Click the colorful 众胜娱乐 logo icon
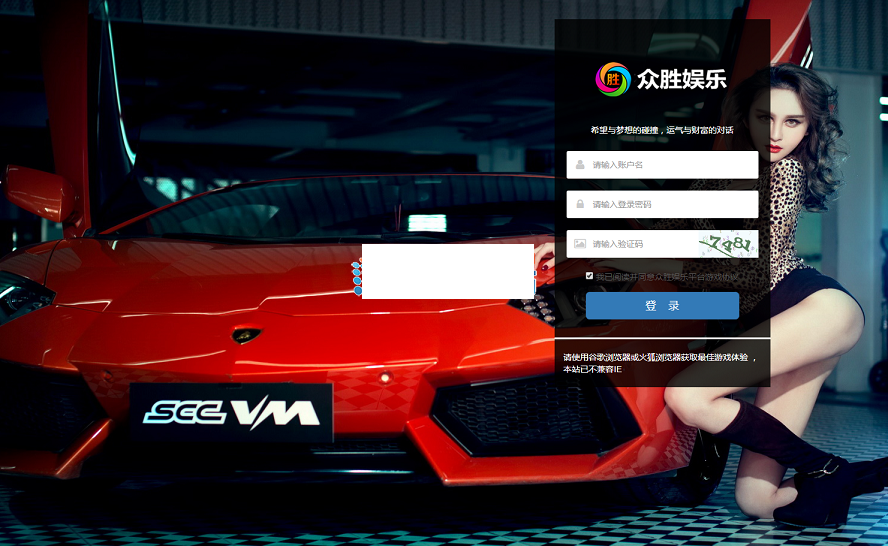 [613, 80]
